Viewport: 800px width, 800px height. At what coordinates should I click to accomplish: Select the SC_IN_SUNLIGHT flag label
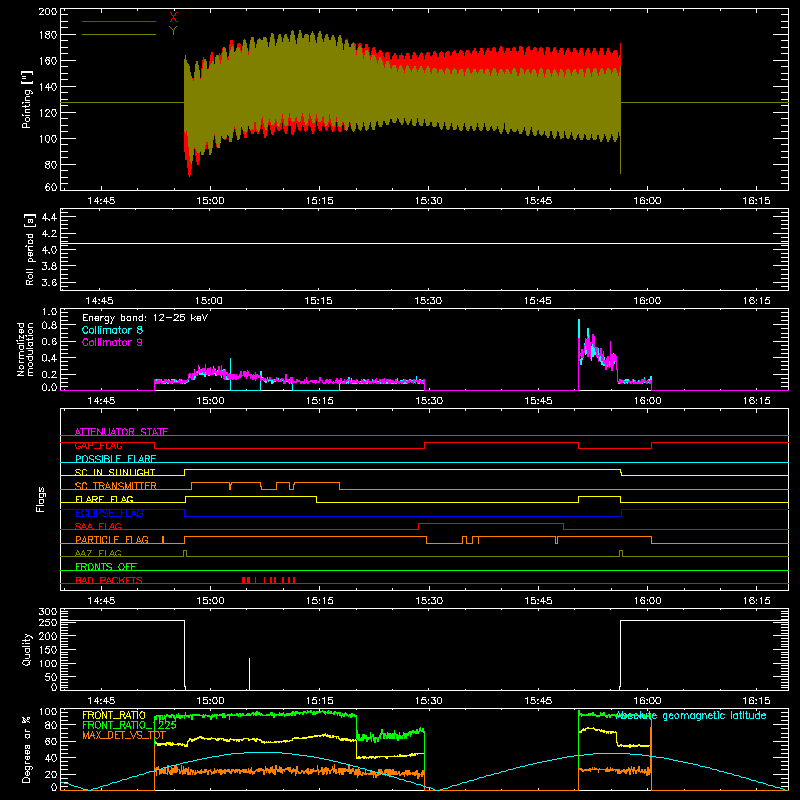click(x=115, y=472)
